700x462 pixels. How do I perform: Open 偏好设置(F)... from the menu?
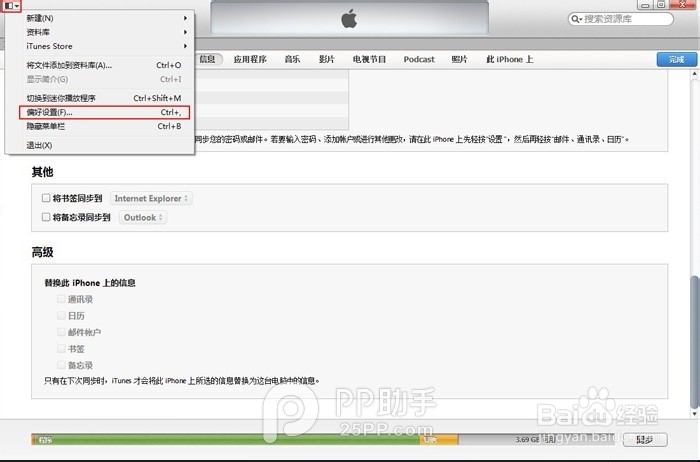point(105,112)
